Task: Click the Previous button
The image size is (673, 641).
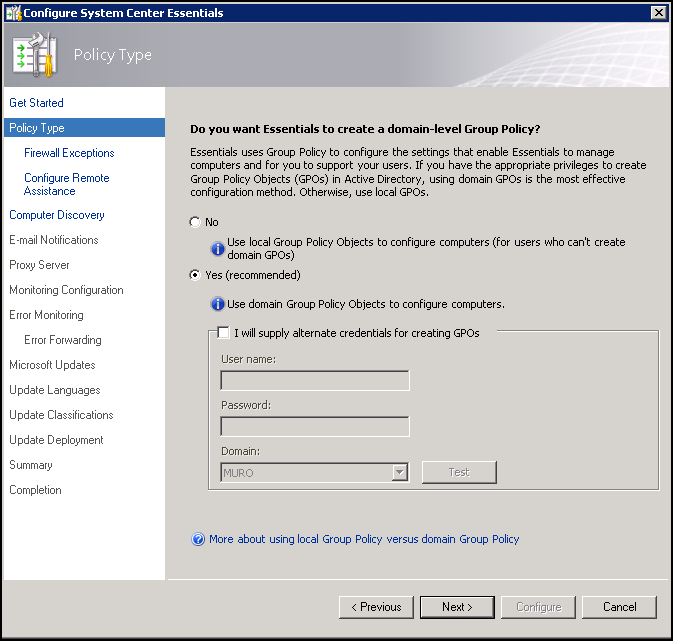Action: [376, 607]
